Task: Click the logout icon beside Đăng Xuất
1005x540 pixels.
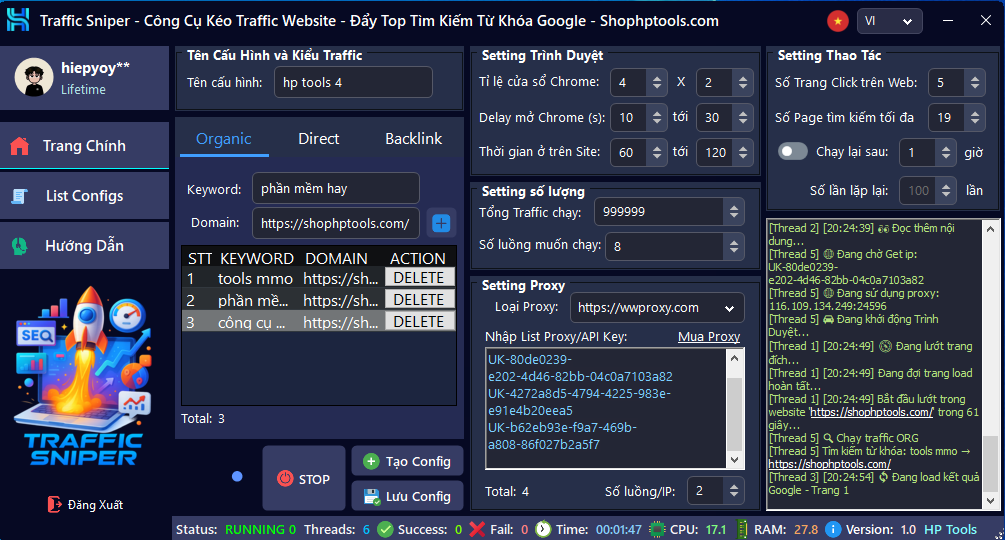Action: click(x=54, y=505)
